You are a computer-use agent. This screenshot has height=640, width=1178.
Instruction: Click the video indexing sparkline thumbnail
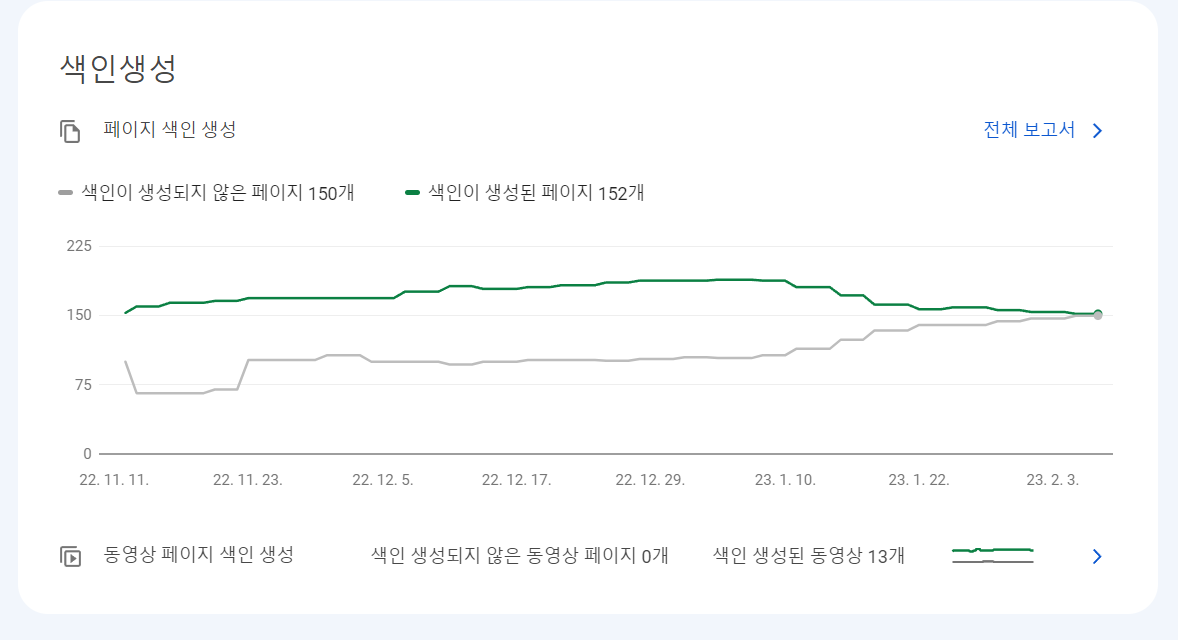pyautogui.click(x=992, y=552)
